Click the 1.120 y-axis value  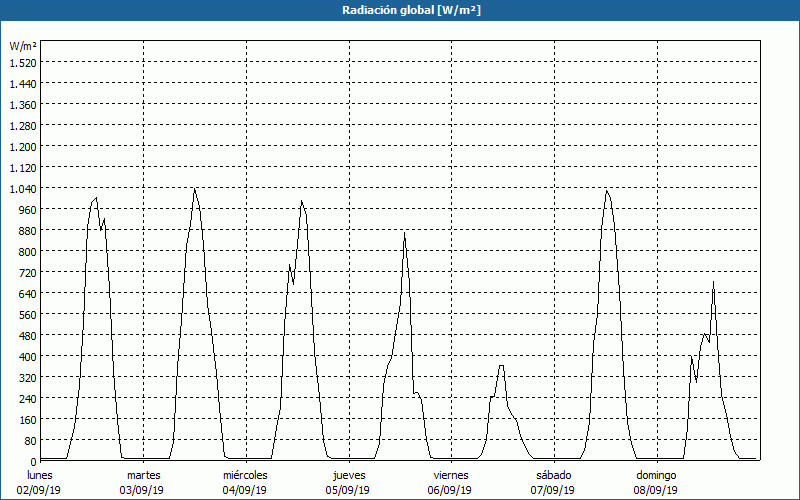[x=23, y=167]
